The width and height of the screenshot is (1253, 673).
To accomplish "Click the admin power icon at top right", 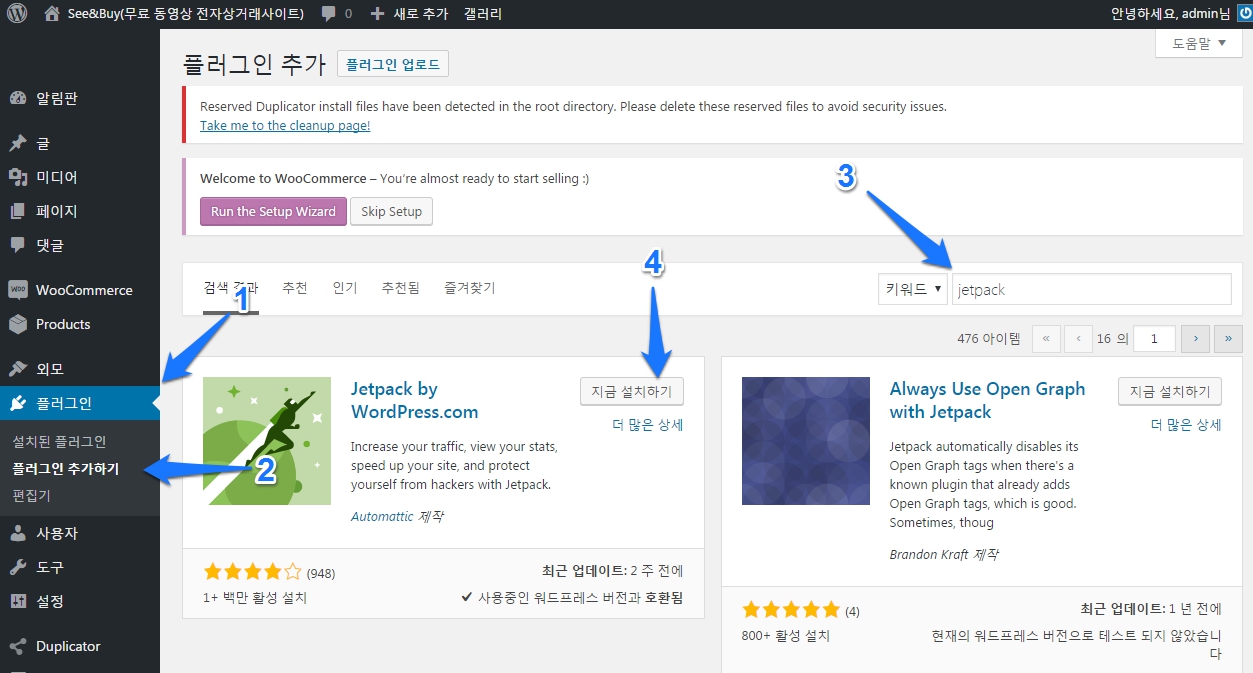I will (x=1243, y=14).
